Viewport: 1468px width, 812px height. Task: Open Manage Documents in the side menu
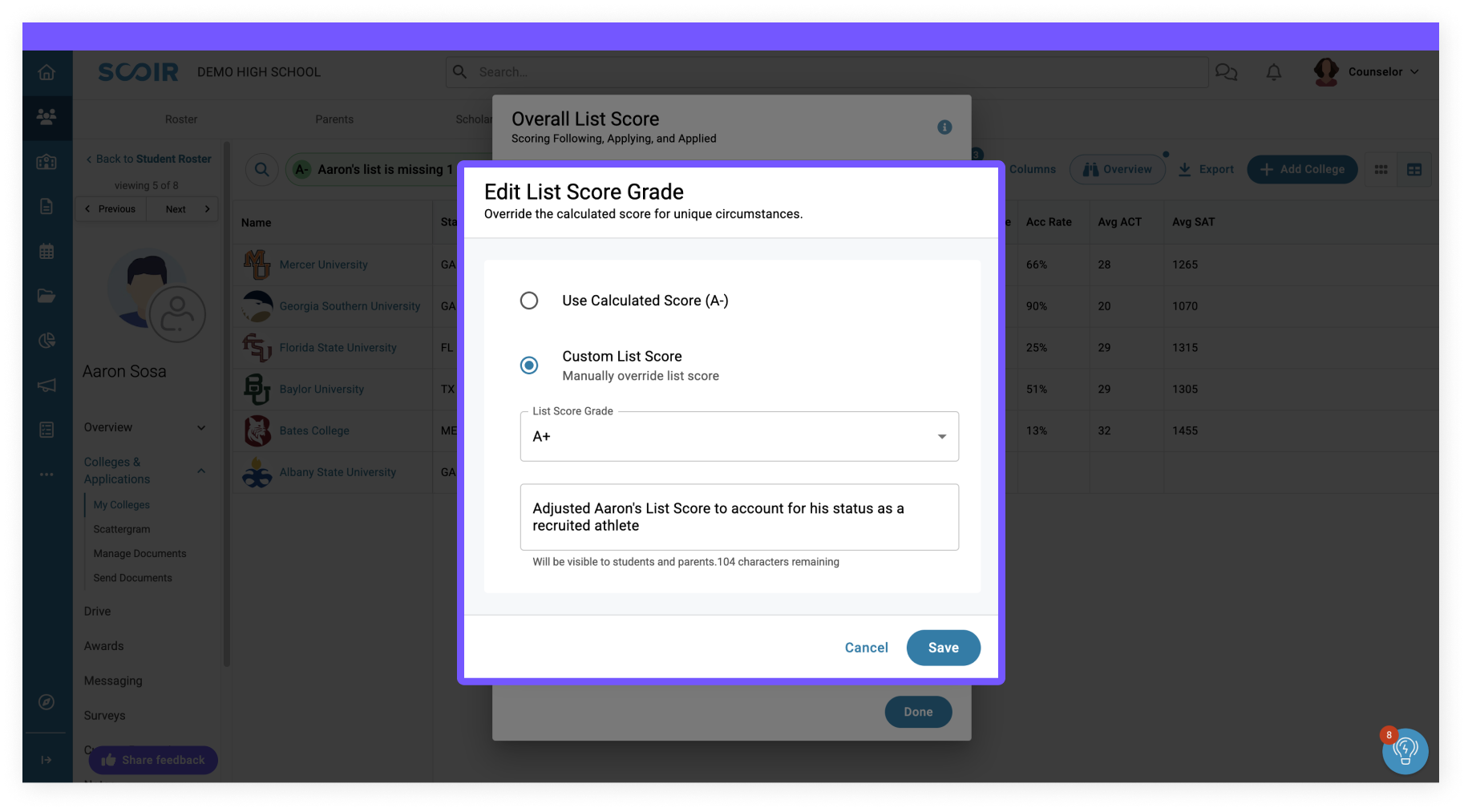[140, 554]
